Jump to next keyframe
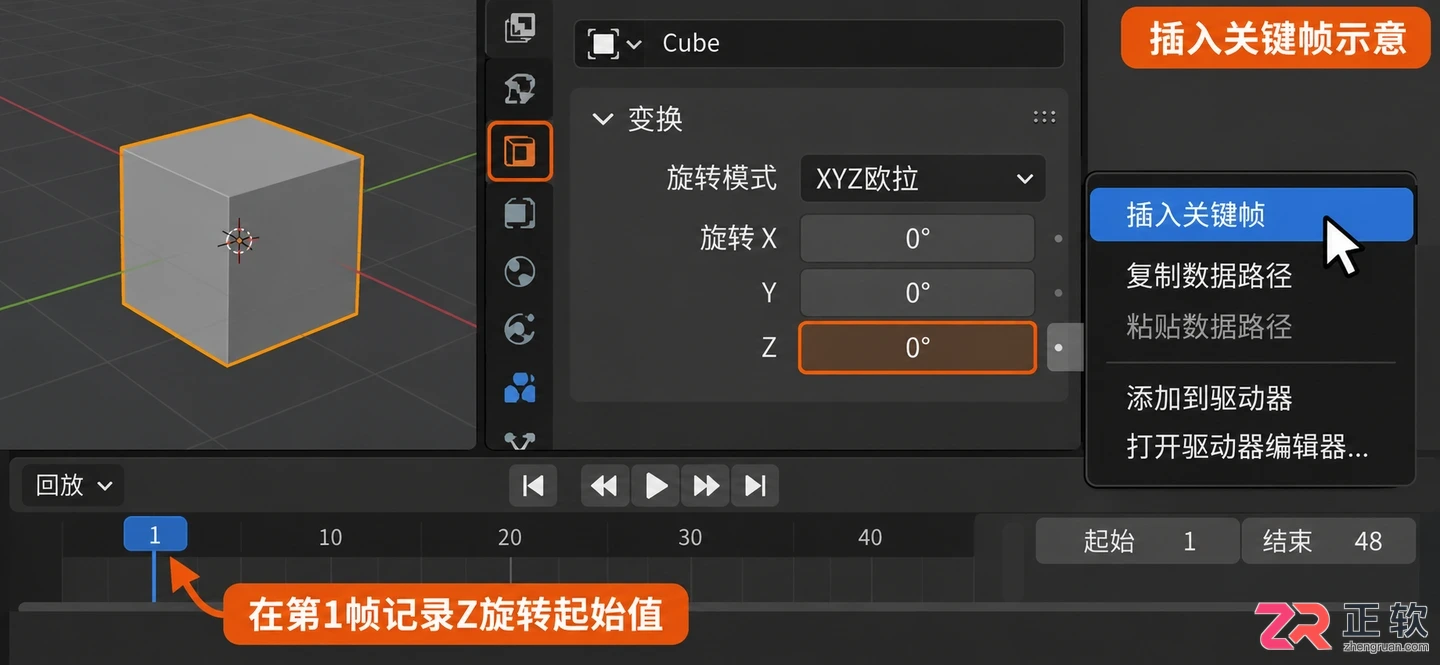1440x665 pixels. click(706, 486)
